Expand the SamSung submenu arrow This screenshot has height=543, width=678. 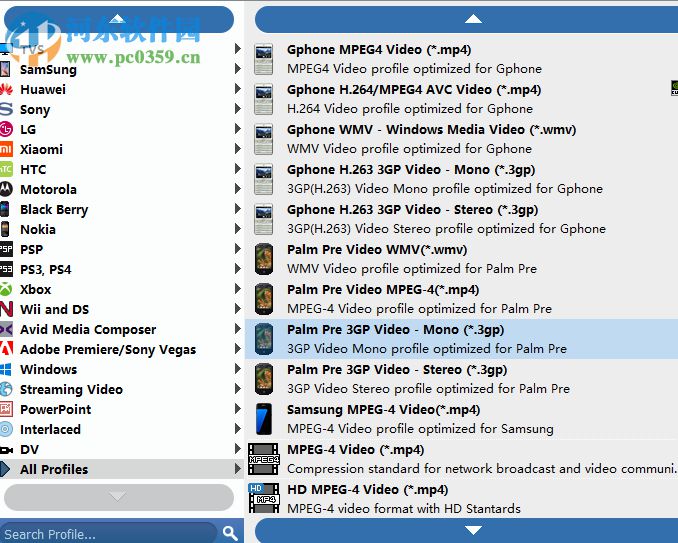point(237,69)
